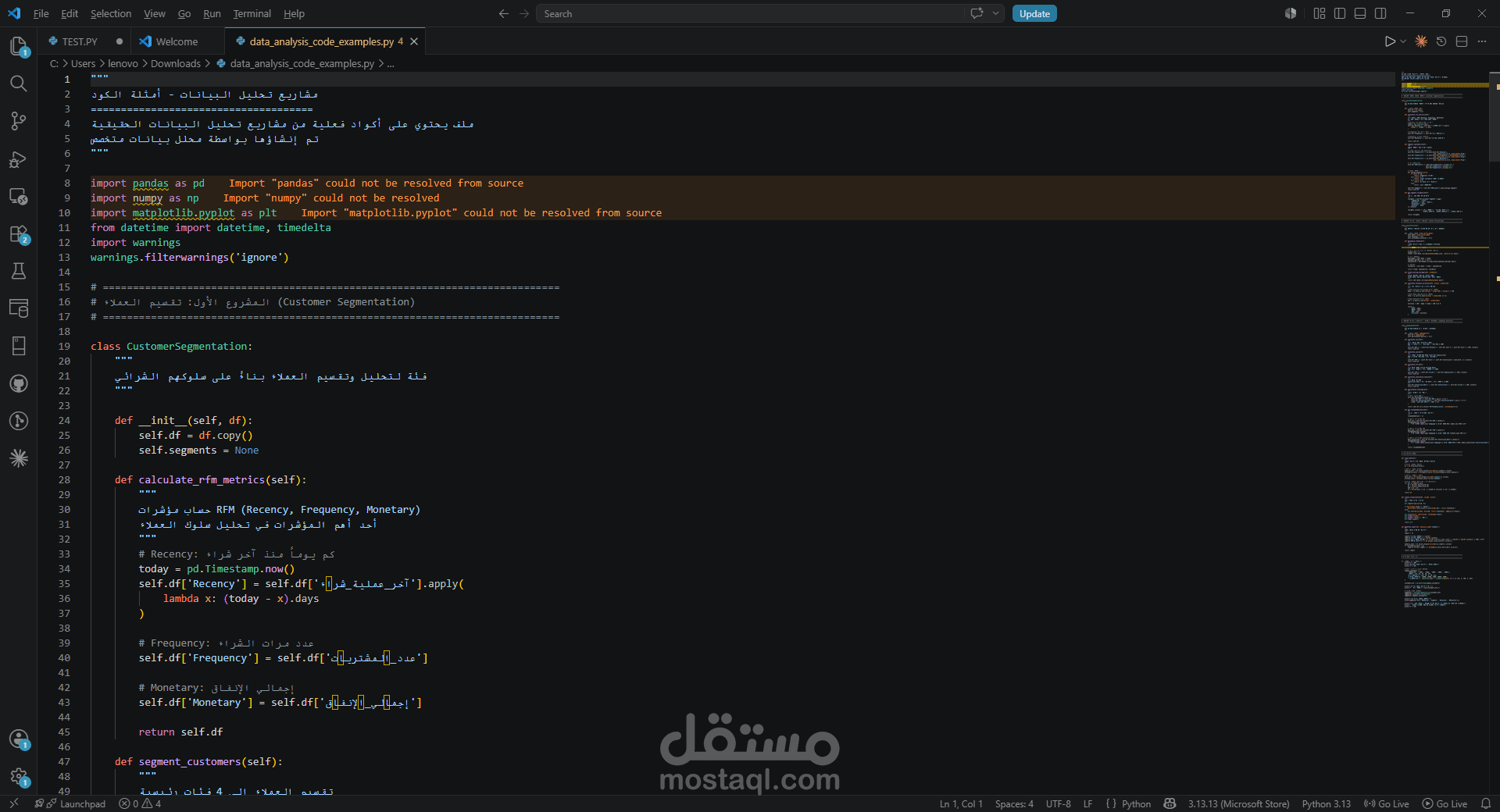Viewport: 1500px width, 812px height.
Task: Open the errors and warnings count
Action: pos(140,803)
